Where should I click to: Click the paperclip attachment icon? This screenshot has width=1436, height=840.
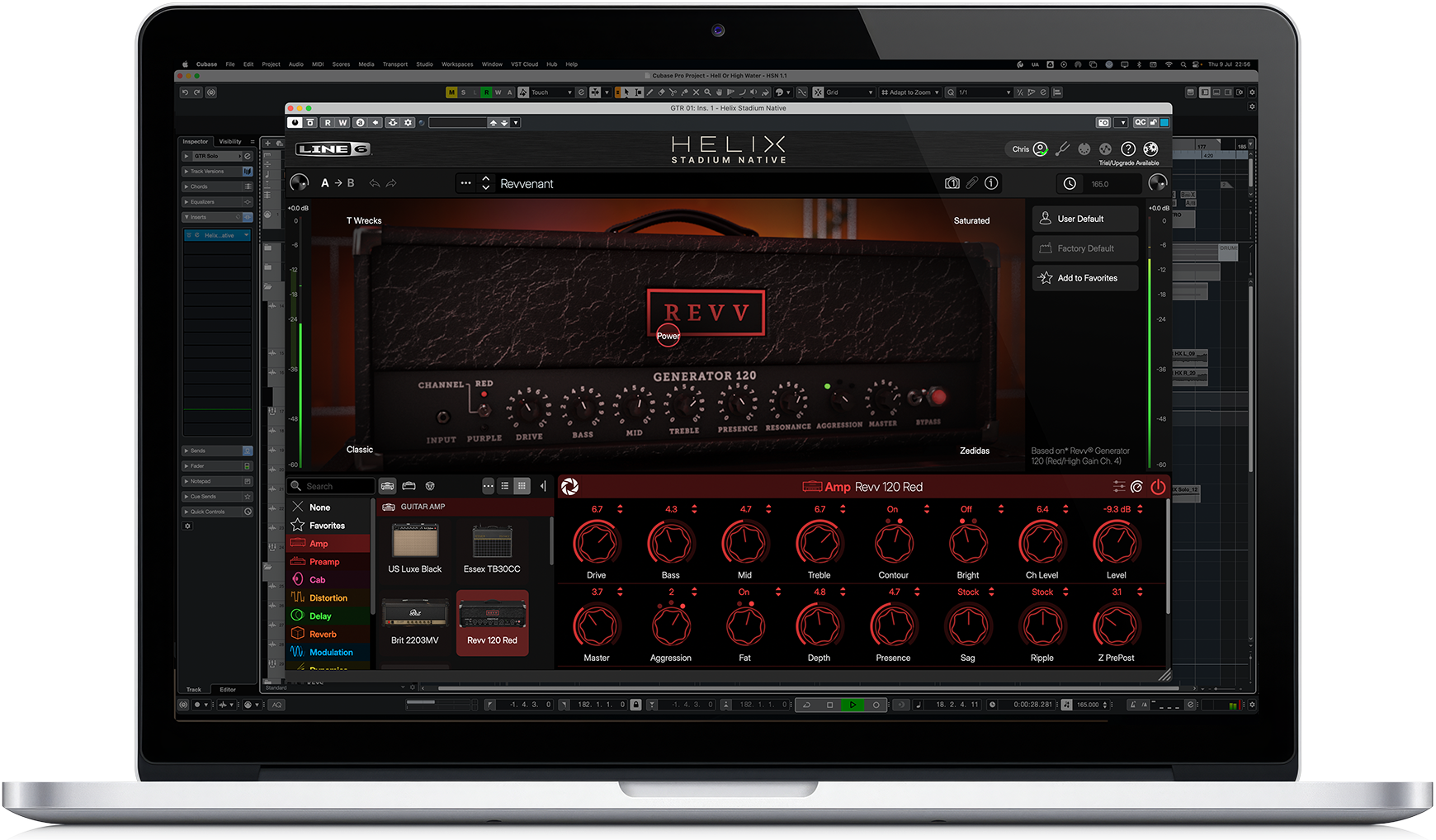[972, 183]
